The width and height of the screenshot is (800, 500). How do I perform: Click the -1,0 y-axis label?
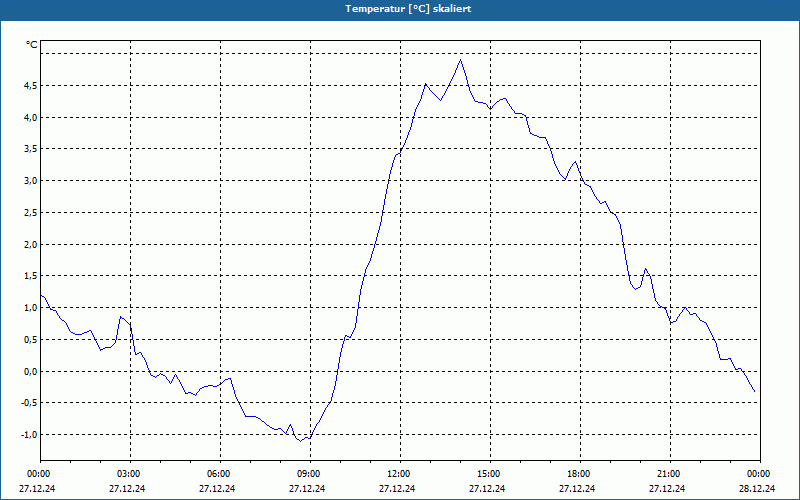coord(29,435)
